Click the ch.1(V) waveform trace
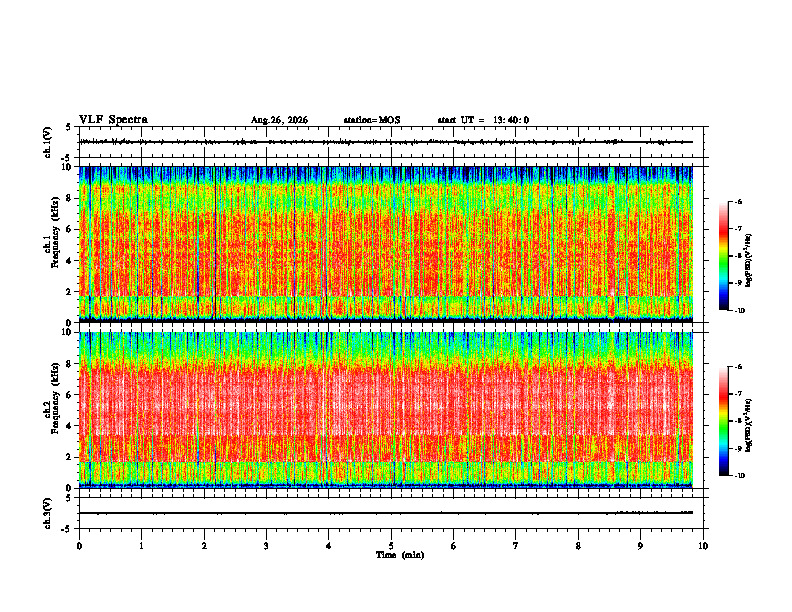Screen dimensions: 792x612 pyautogui.click(x=386, y=142)
